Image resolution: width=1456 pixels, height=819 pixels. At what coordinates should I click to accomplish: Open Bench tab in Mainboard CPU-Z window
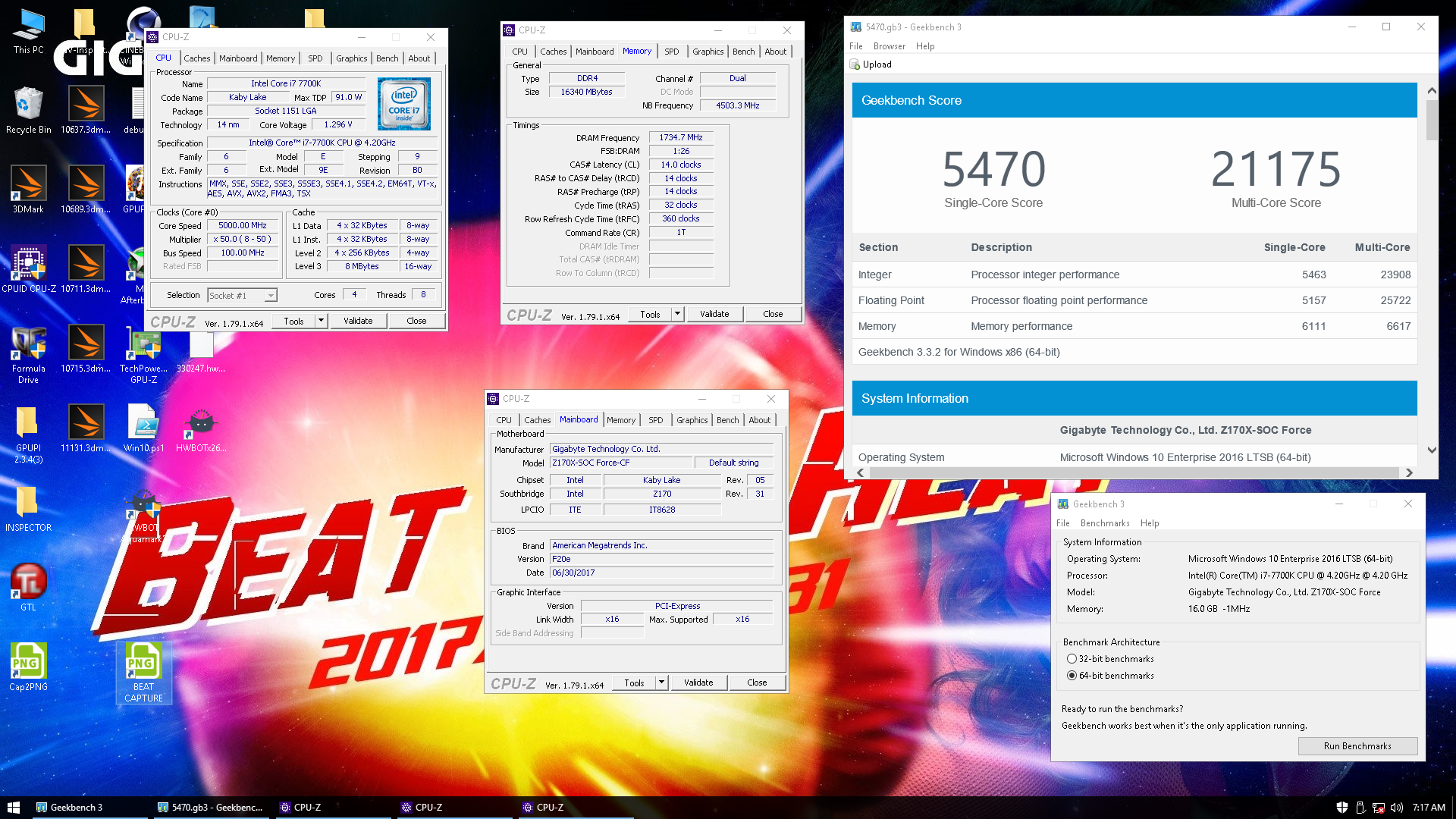(727, 420)
